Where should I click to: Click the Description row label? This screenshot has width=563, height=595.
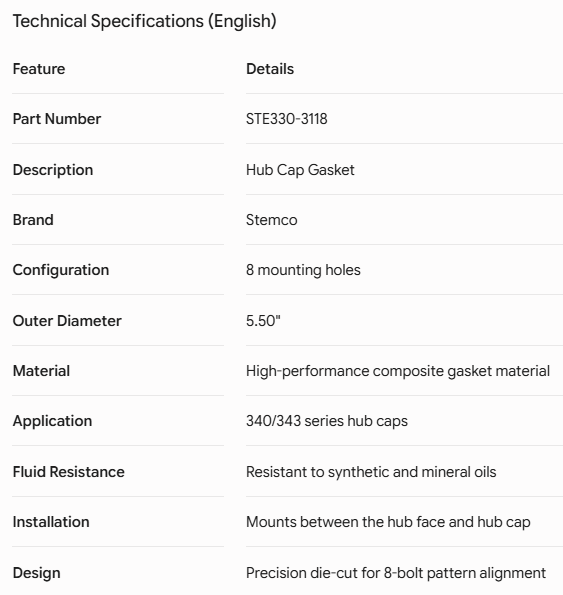53,170
